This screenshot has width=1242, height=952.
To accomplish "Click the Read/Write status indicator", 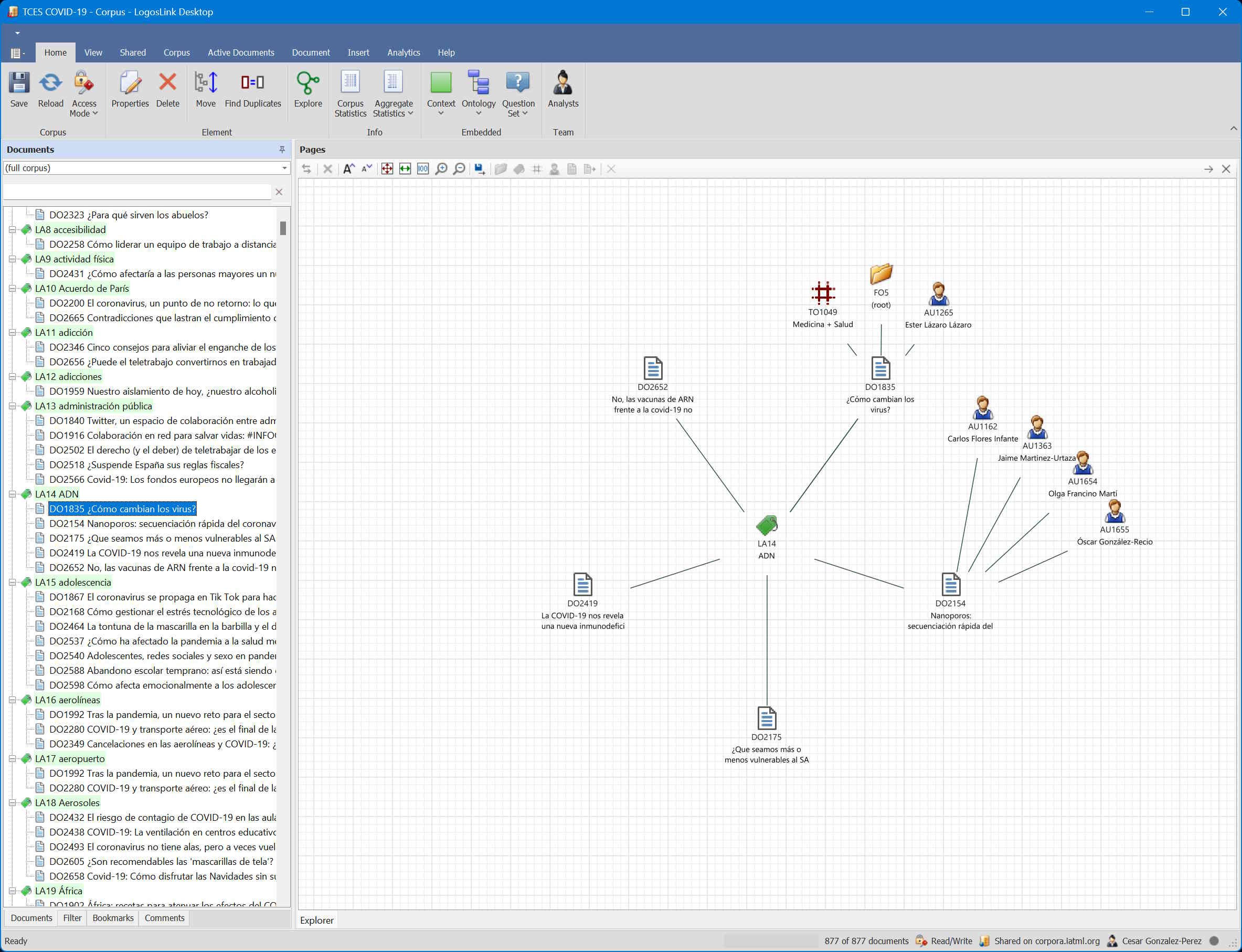I will 944,940.
